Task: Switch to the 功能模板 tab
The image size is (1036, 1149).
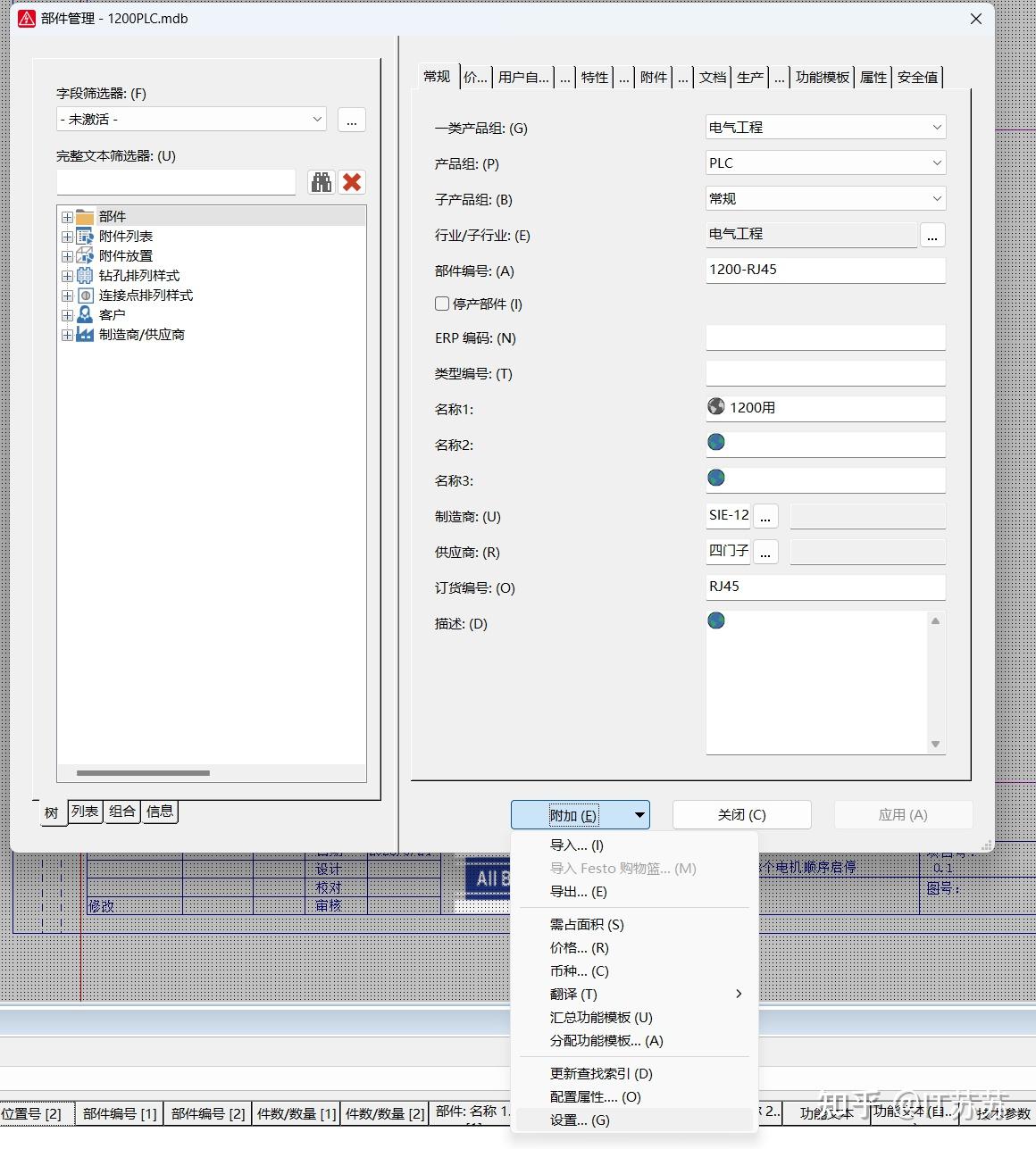Action: [822, 77]
